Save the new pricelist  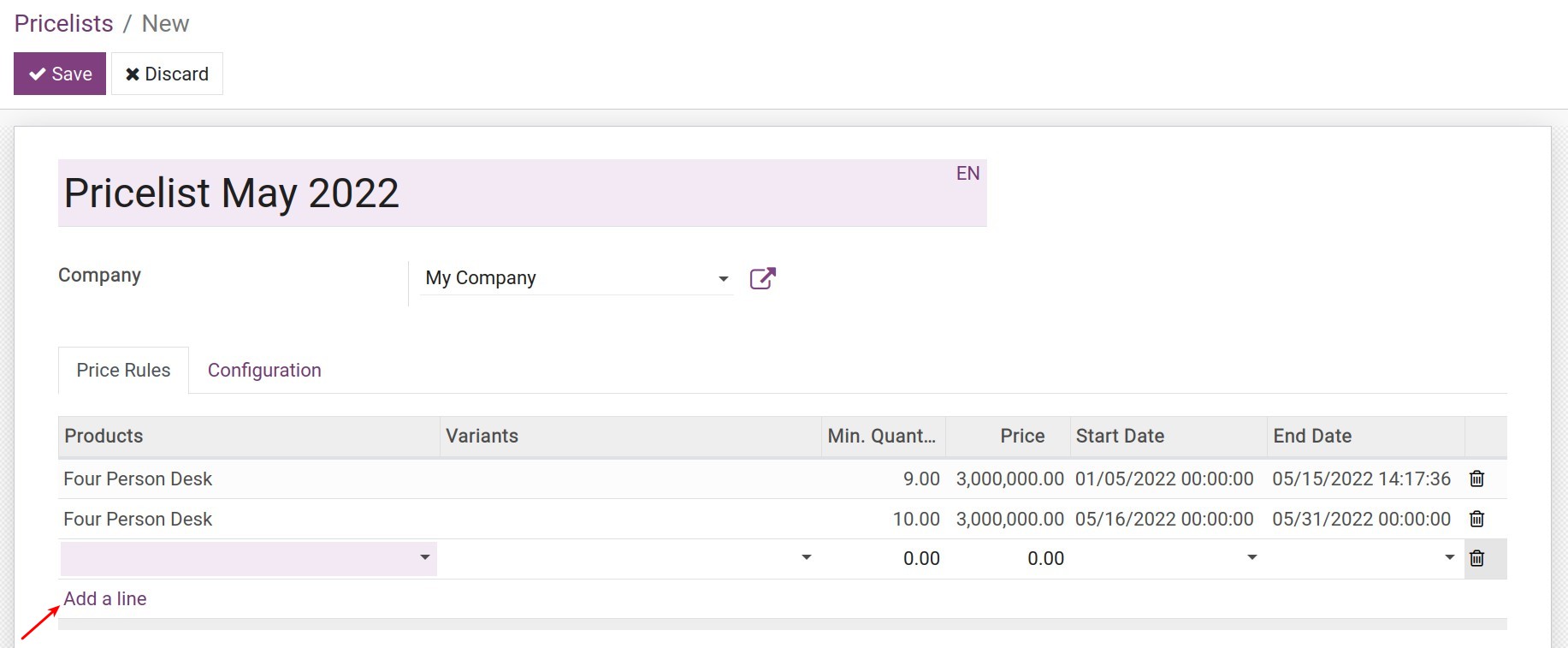pyautogui.click(x=60, y=74)
